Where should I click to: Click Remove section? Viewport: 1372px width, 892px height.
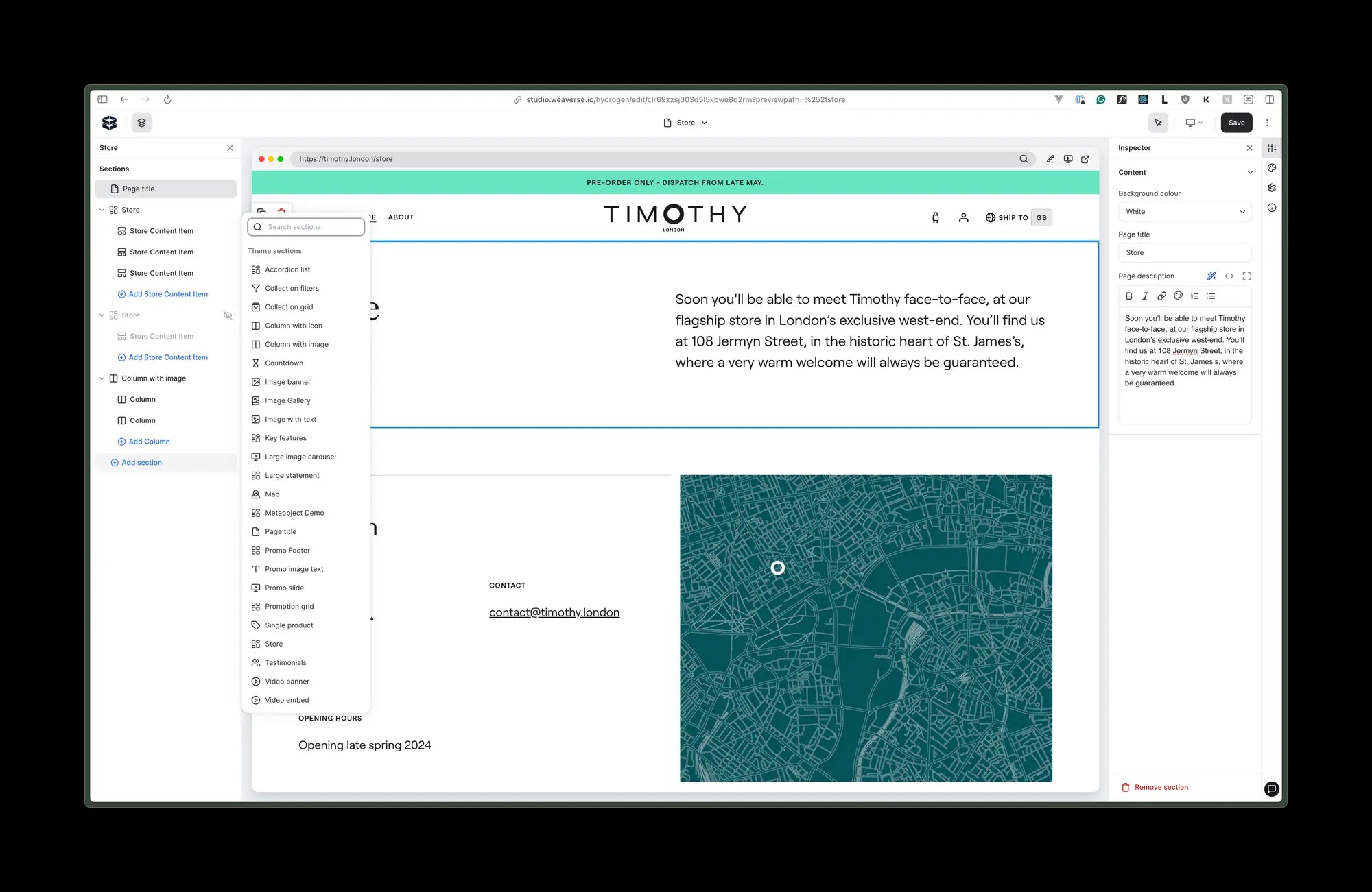point(1161,787)
